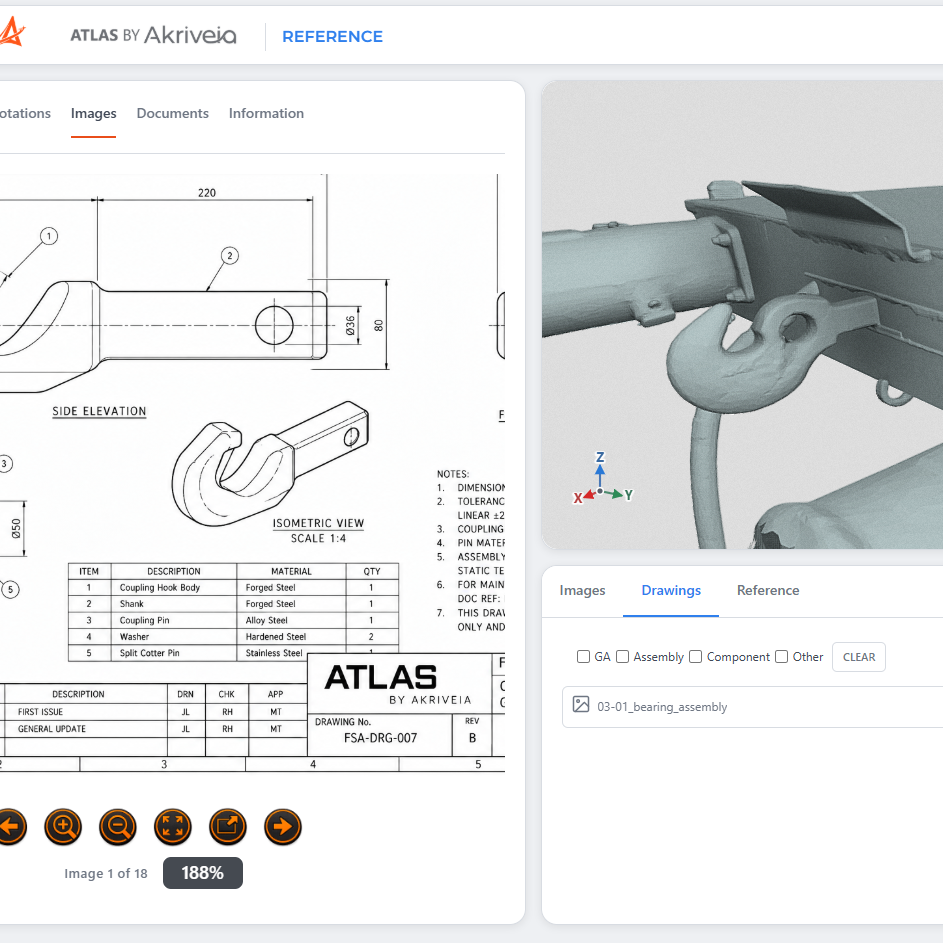Click Coupling Hook Body table row
This screenshot has width=943, height=943.
(233, 588)
